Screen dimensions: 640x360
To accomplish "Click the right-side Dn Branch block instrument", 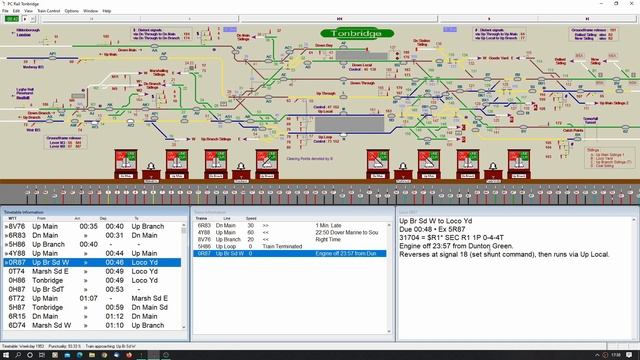I will click(x=468, y=164).
